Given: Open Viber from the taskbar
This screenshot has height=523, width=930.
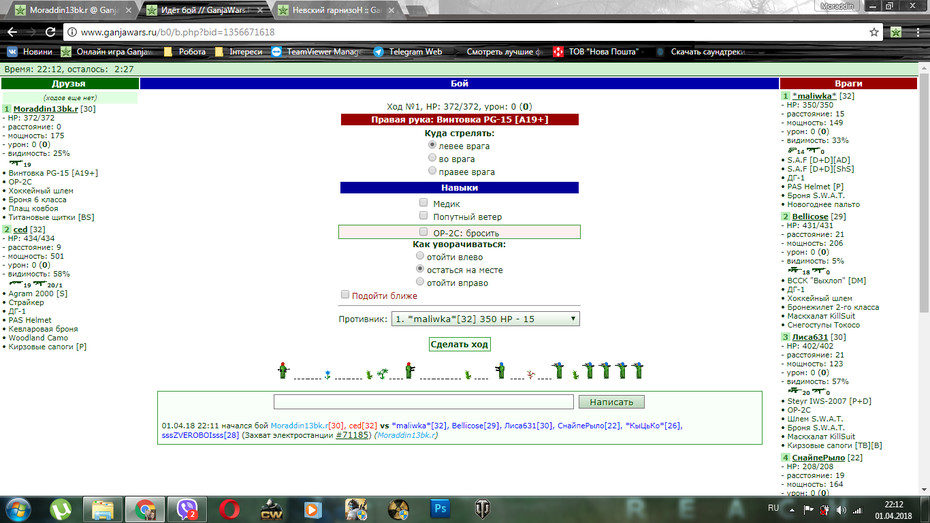Looking at the screenshot, I should [x=187, y=510].
